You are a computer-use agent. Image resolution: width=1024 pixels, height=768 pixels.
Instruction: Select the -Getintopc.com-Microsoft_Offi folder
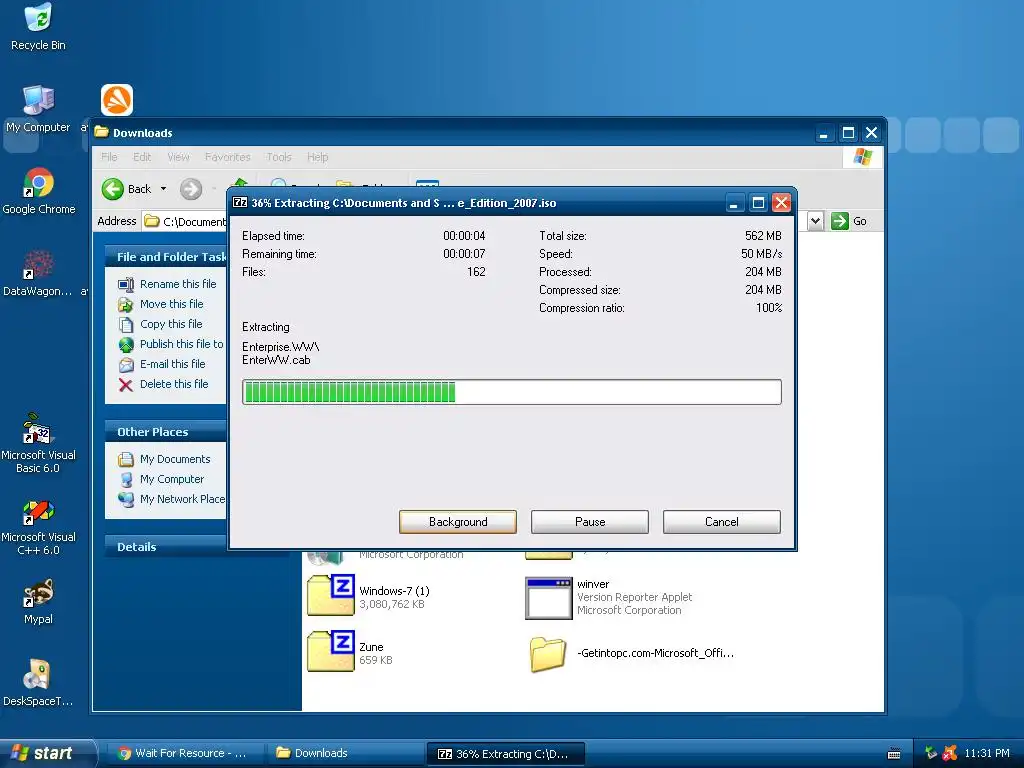coord(632,654)
